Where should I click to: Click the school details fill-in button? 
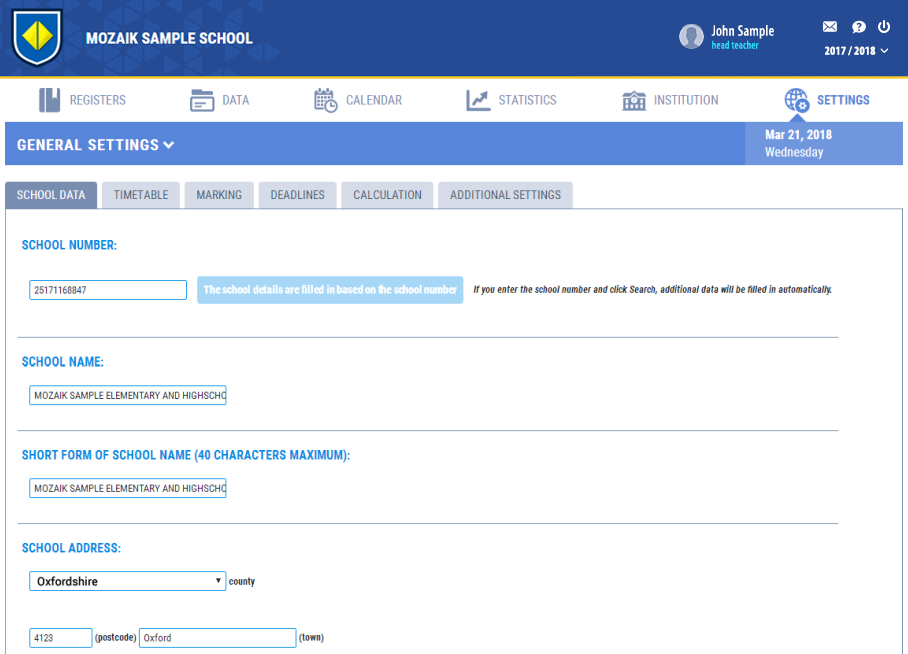point(330,290)
